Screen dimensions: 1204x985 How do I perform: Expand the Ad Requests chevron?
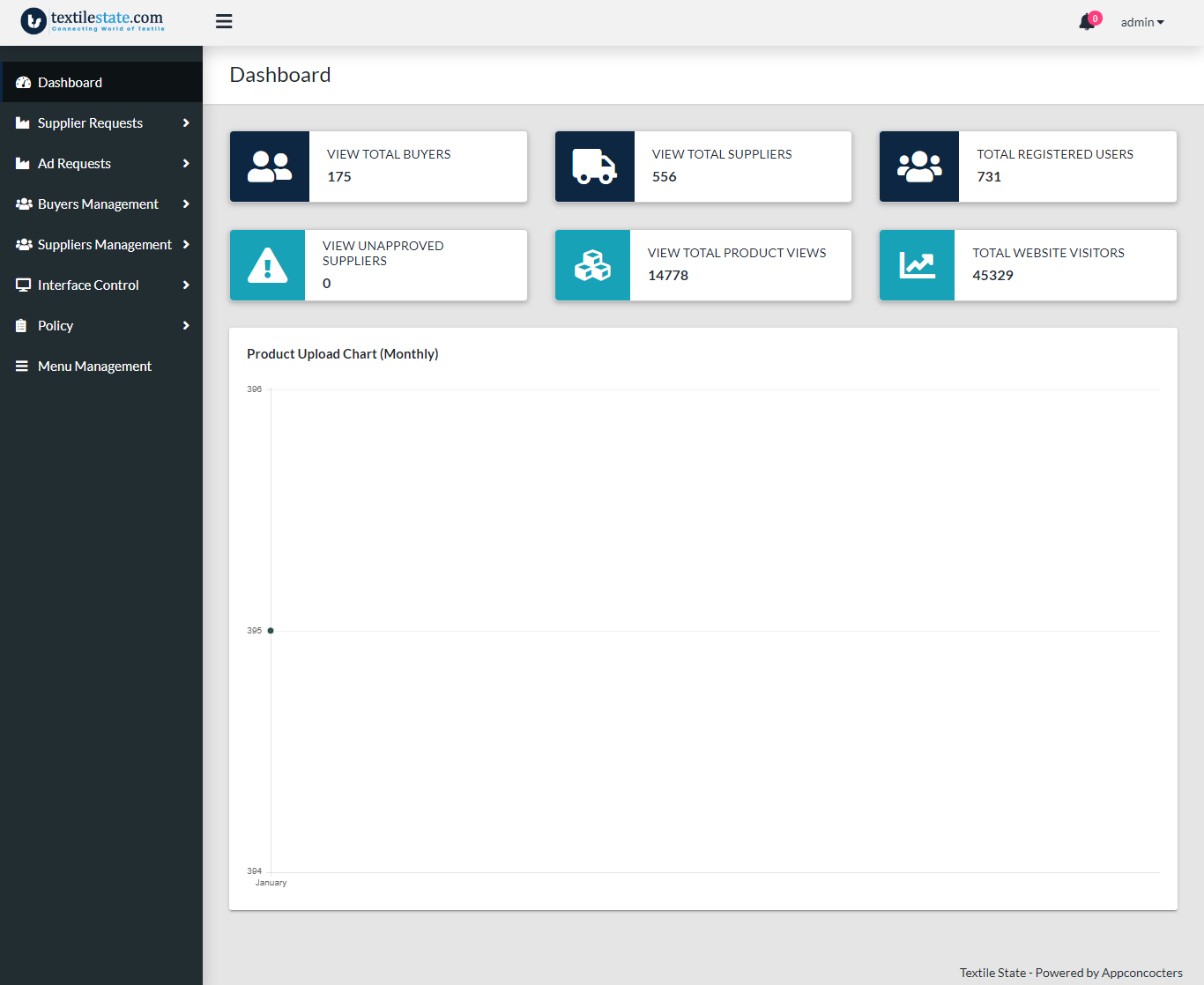click(186, 164)
